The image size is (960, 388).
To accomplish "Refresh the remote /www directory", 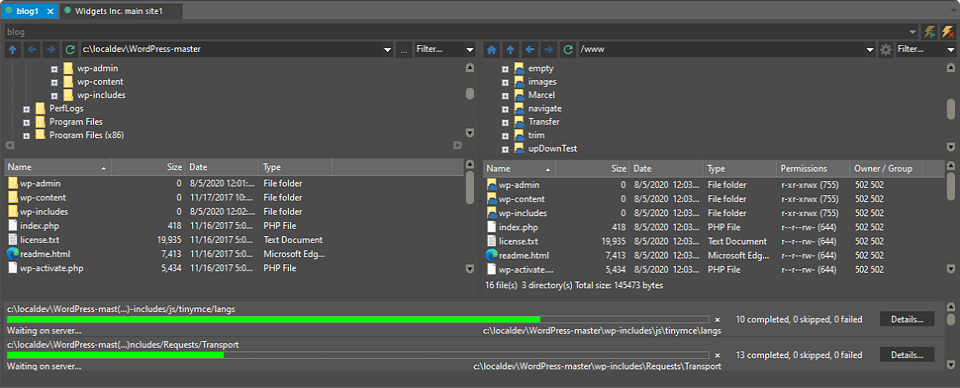I will click(x=568, y=50).
